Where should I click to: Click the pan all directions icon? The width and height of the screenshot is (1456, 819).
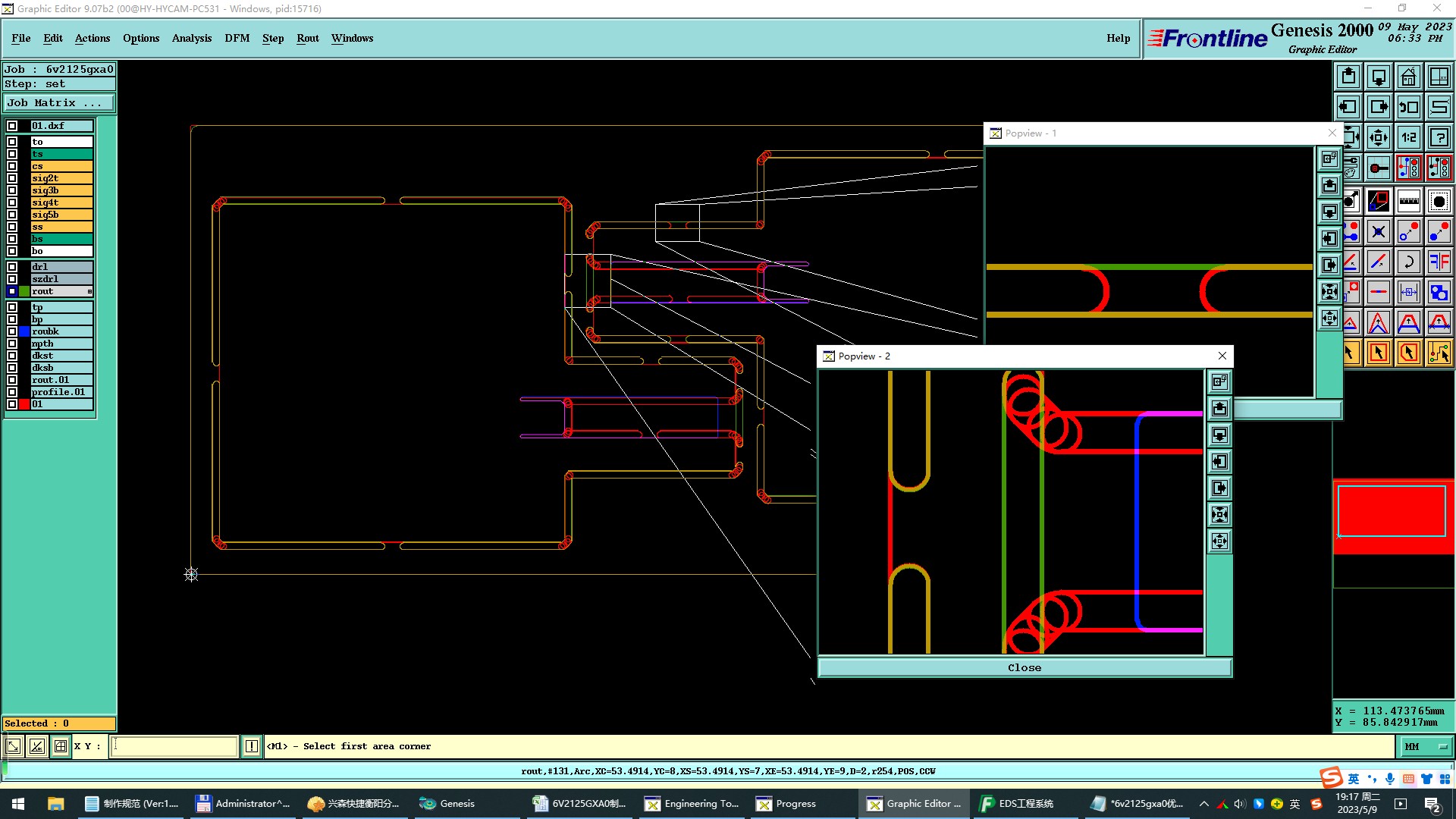[1379, 137]
